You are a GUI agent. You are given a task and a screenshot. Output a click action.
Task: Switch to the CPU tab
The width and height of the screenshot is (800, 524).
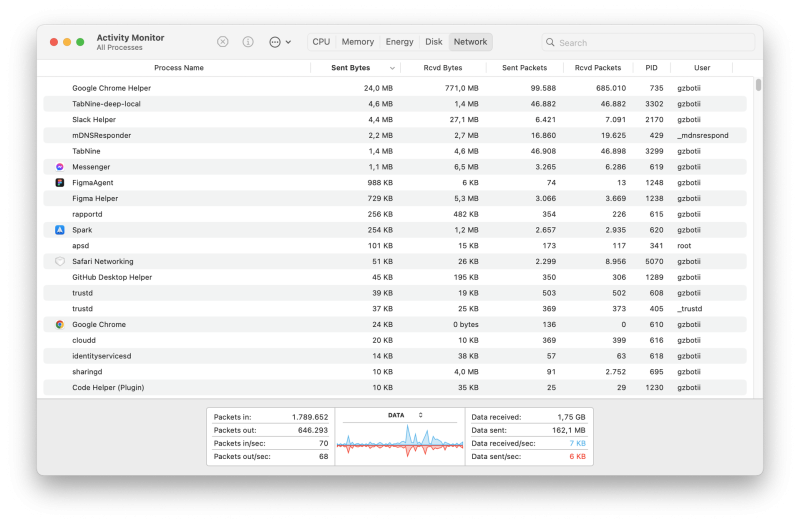coord(321,42)
